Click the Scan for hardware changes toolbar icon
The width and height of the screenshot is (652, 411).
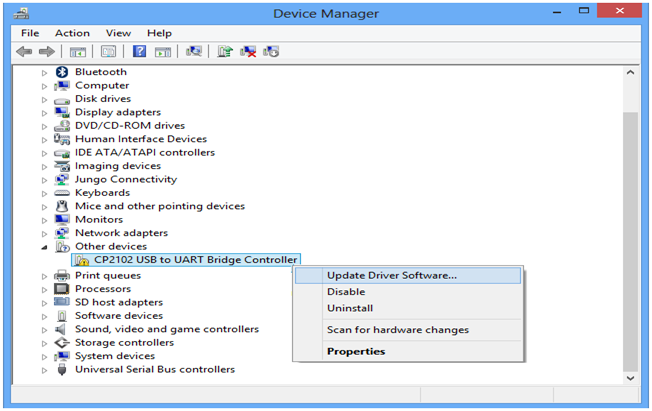point(194,51)
